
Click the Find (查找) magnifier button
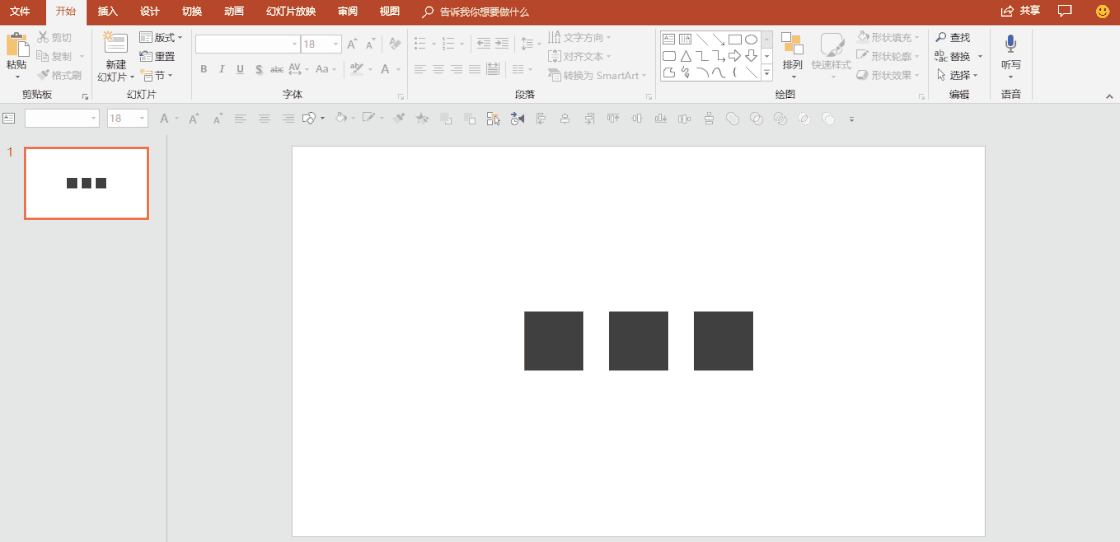point(952,38)
